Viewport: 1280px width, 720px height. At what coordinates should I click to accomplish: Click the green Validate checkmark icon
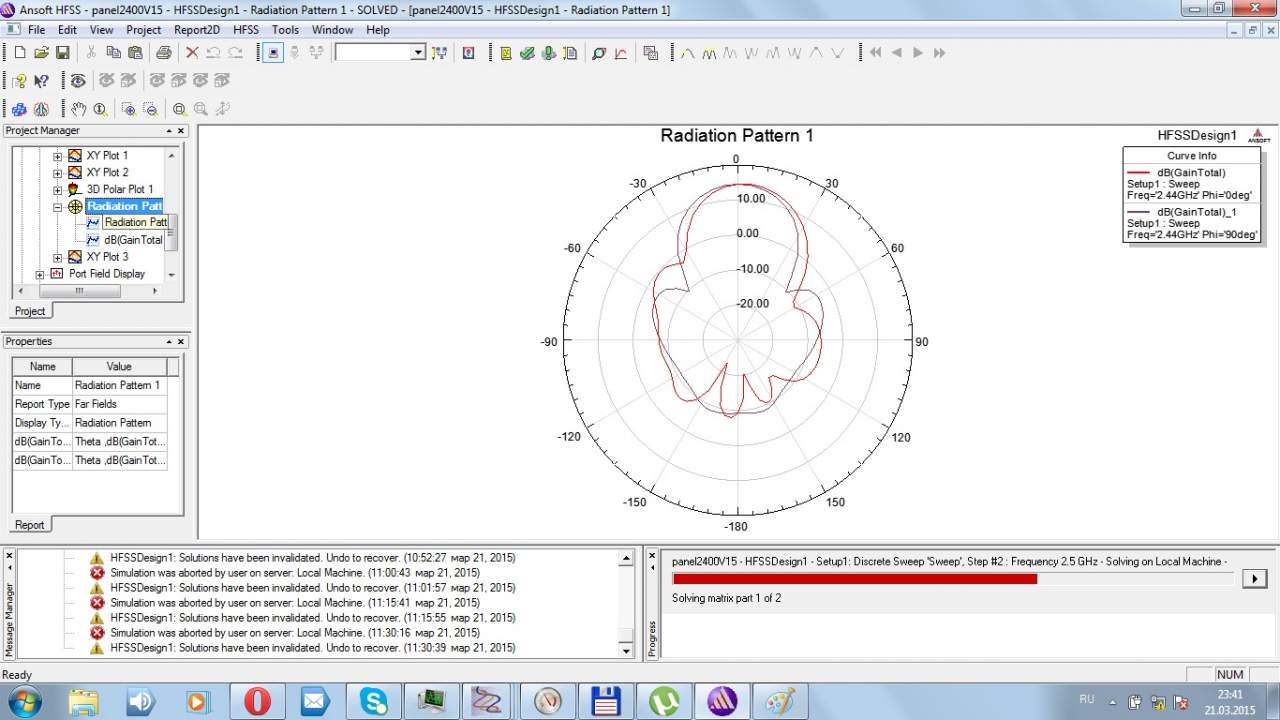click(x=527, y=53)
